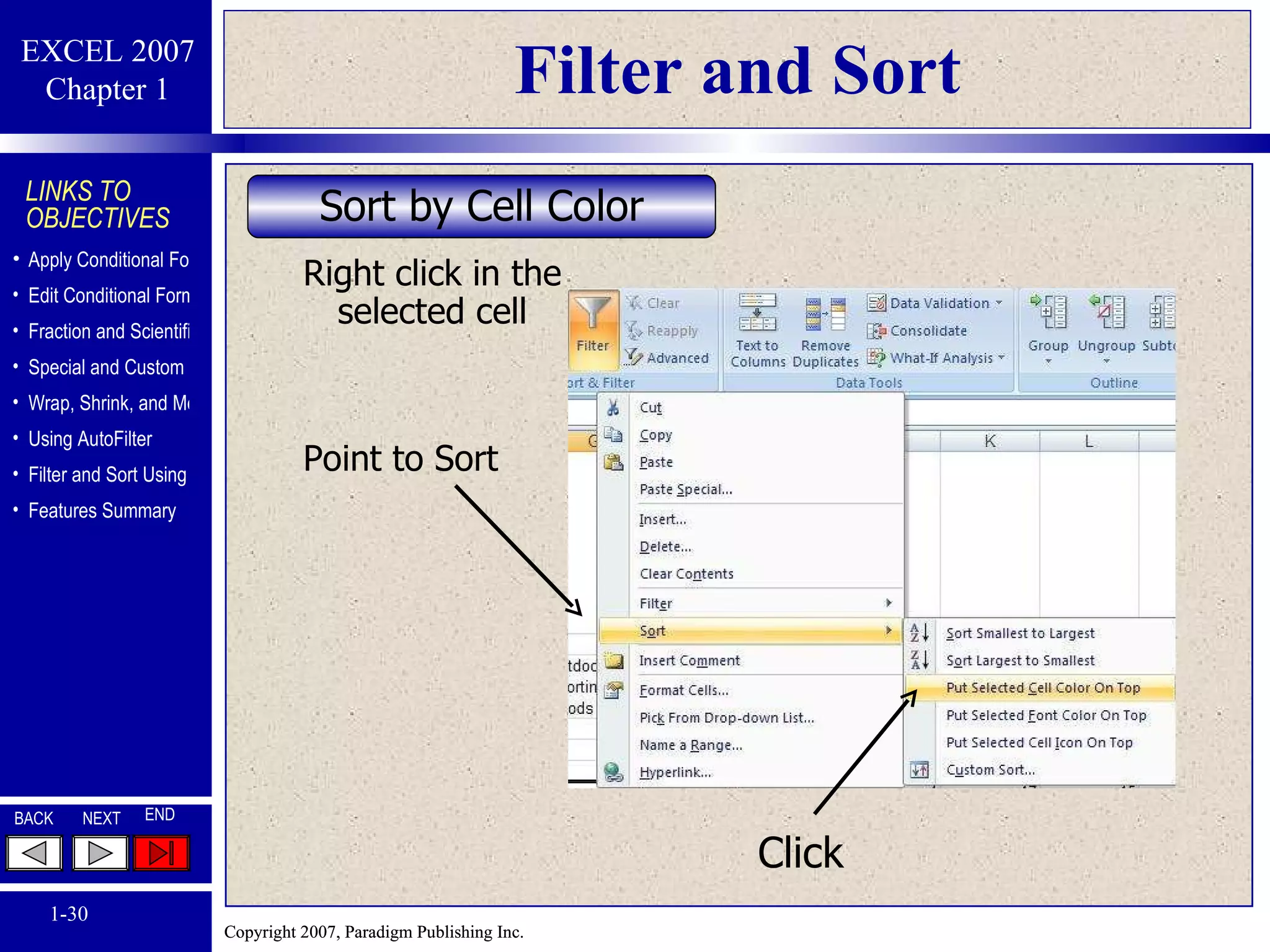Advance with the NEXT arrow button
This screenshot has width=1270, height=952.
[100, 853]
